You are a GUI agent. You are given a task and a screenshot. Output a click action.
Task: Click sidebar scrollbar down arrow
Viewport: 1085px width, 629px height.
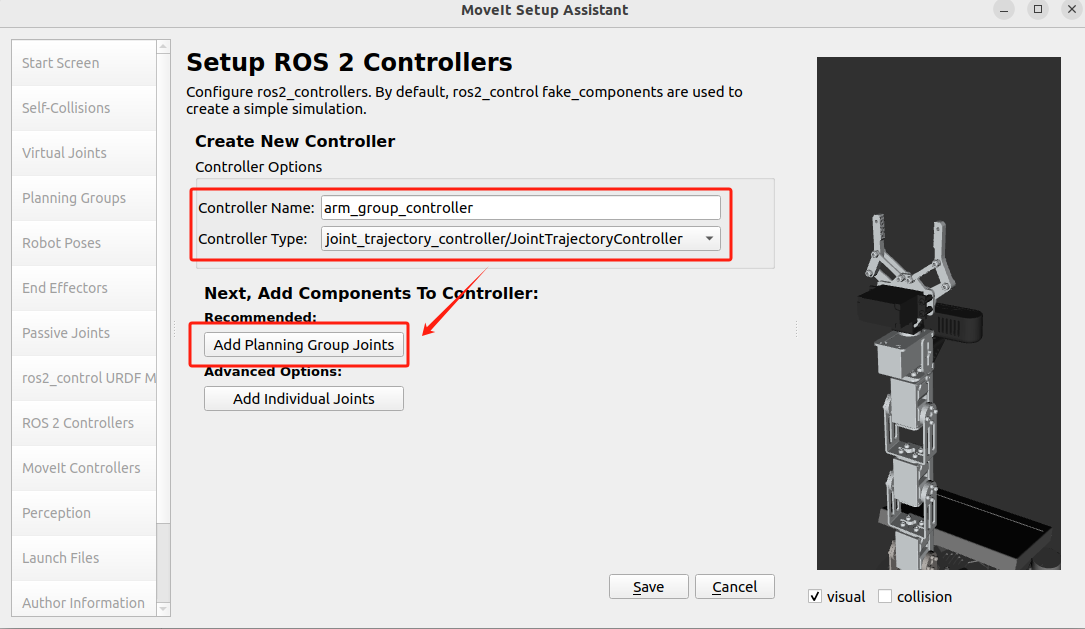pos(163,609)
